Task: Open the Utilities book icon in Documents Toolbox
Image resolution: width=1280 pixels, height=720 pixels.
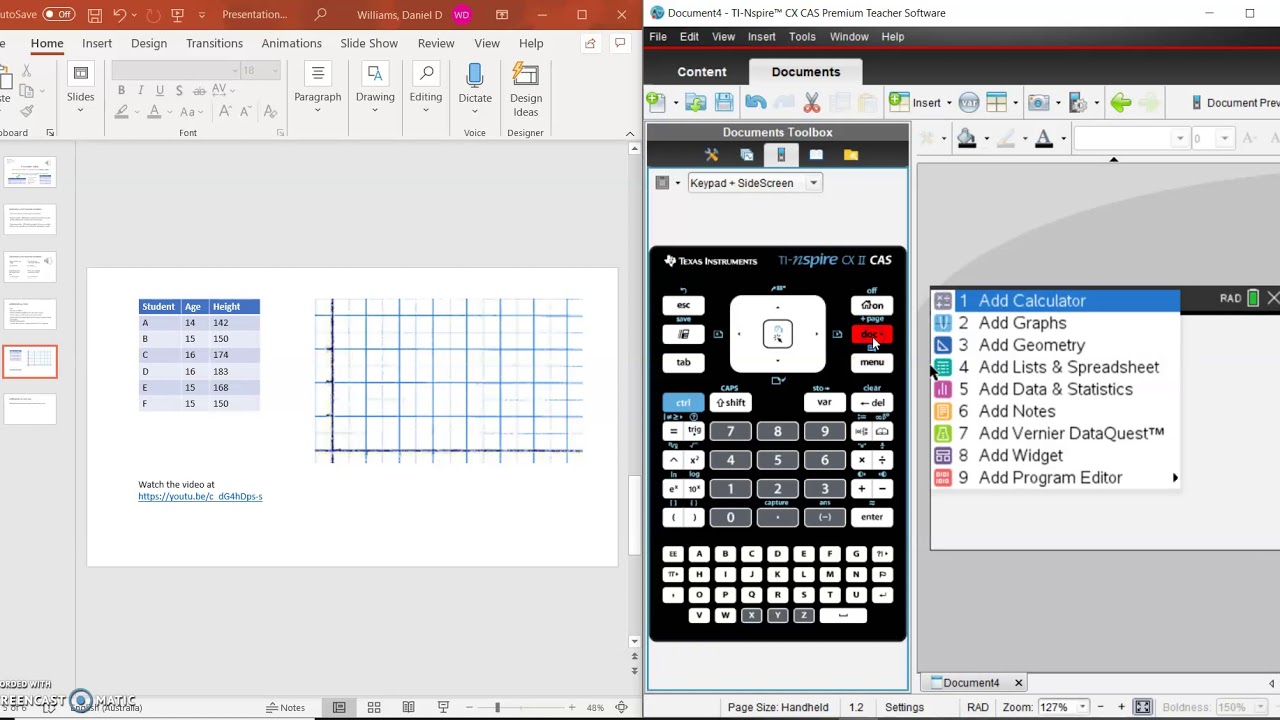Action: (816, 155)
